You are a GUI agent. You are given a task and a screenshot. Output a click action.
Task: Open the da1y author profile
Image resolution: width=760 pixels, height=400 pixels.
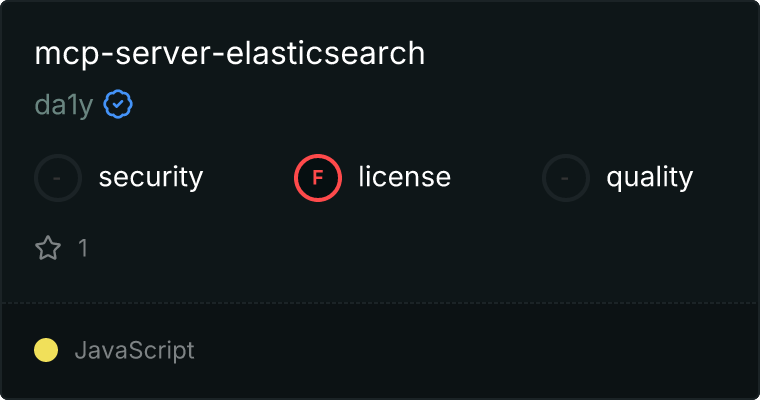click(63, 105)
